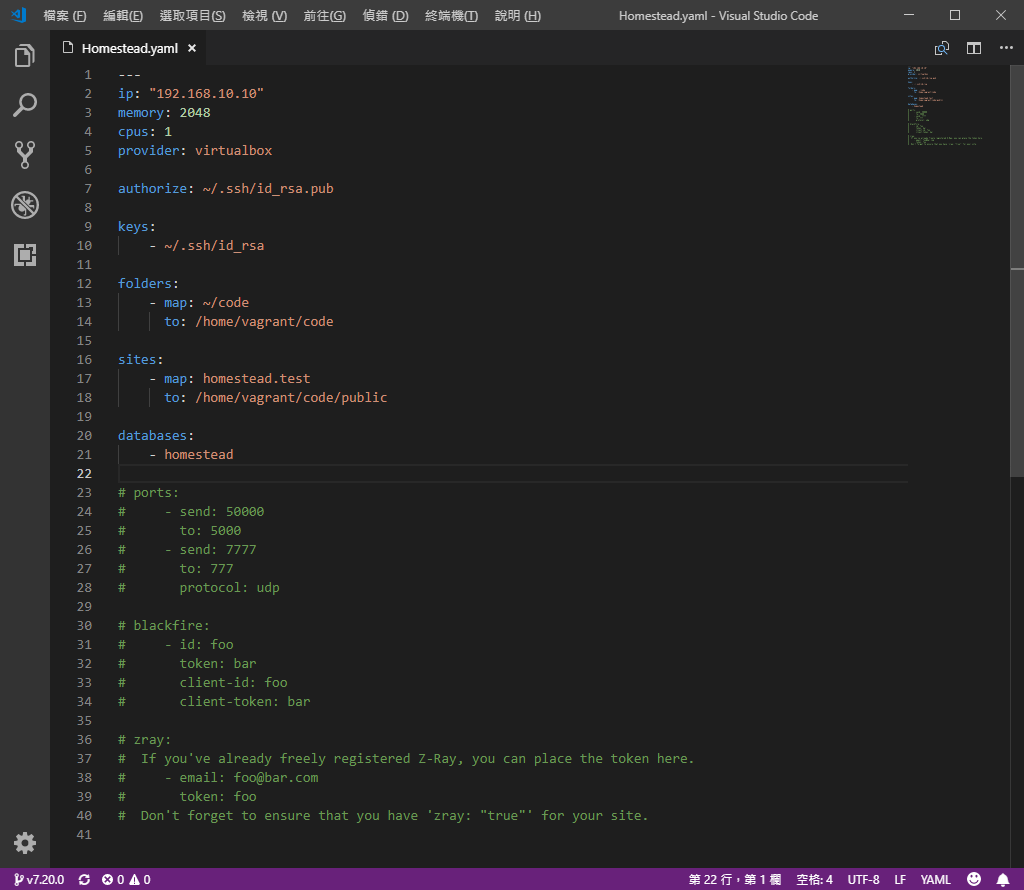Open the Manage gear menu

[x=25, y=843]
